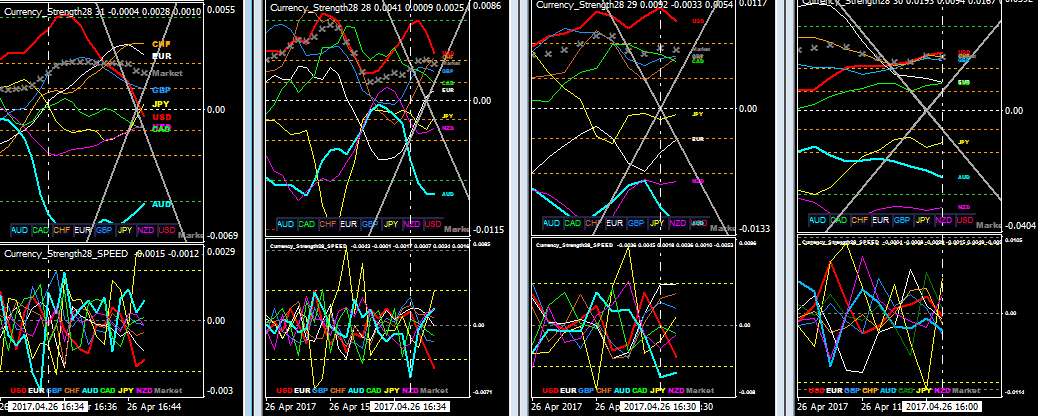1038x416 pixels.
Task: Click the 26 Apr 16:44 axis label
Action: tap(154, 406)
